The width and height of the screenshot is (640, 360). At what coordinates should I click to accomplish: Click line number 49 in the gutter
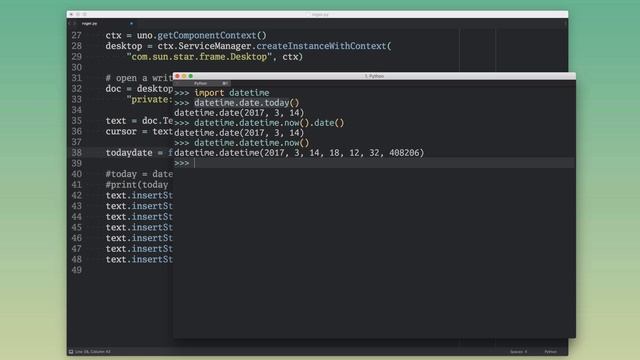click(77, 270)
